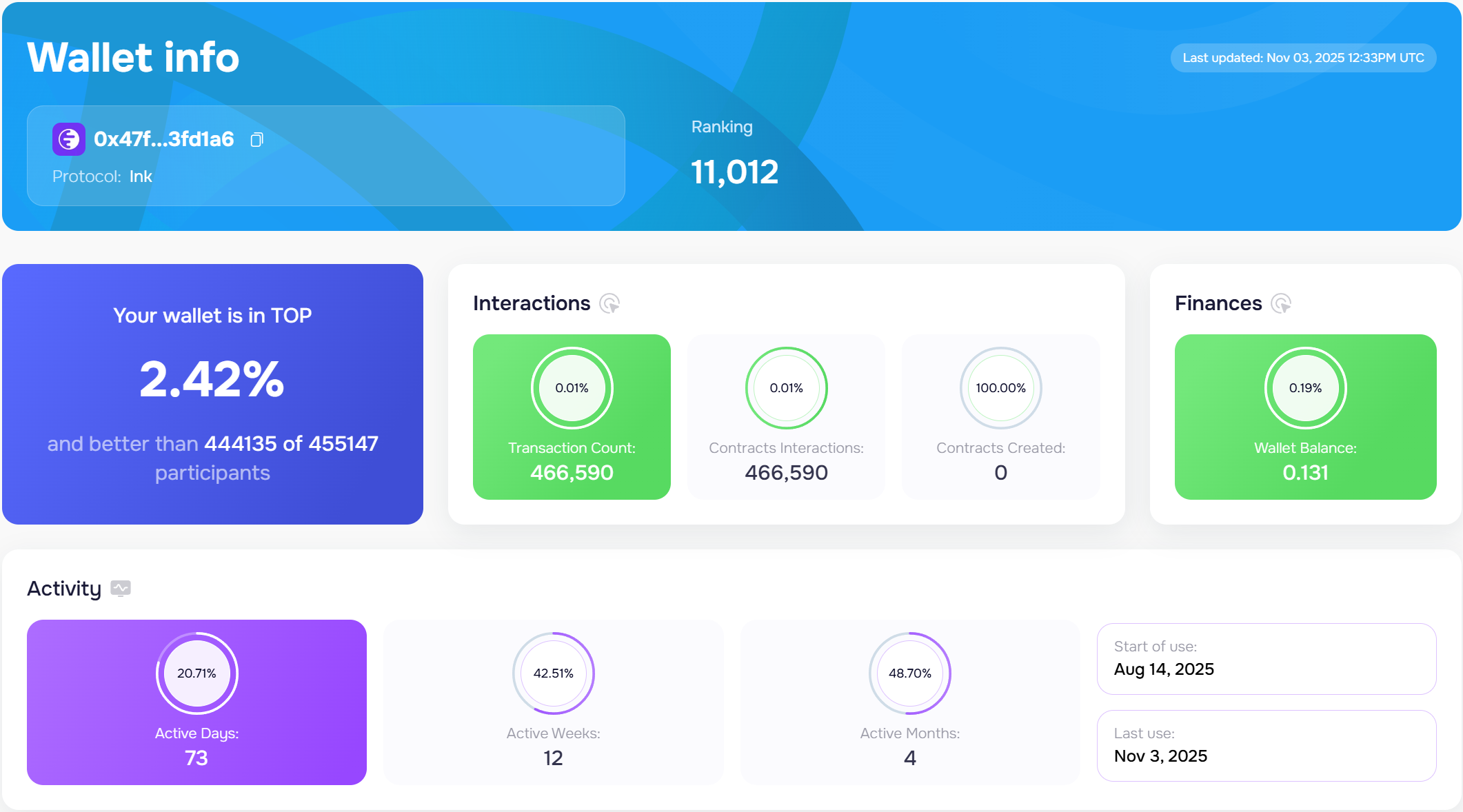Image resolution: width=1463 pixels, height=812 pixels.
Task: Click the Finances section cursor icon
Action: coord(1281,303)
